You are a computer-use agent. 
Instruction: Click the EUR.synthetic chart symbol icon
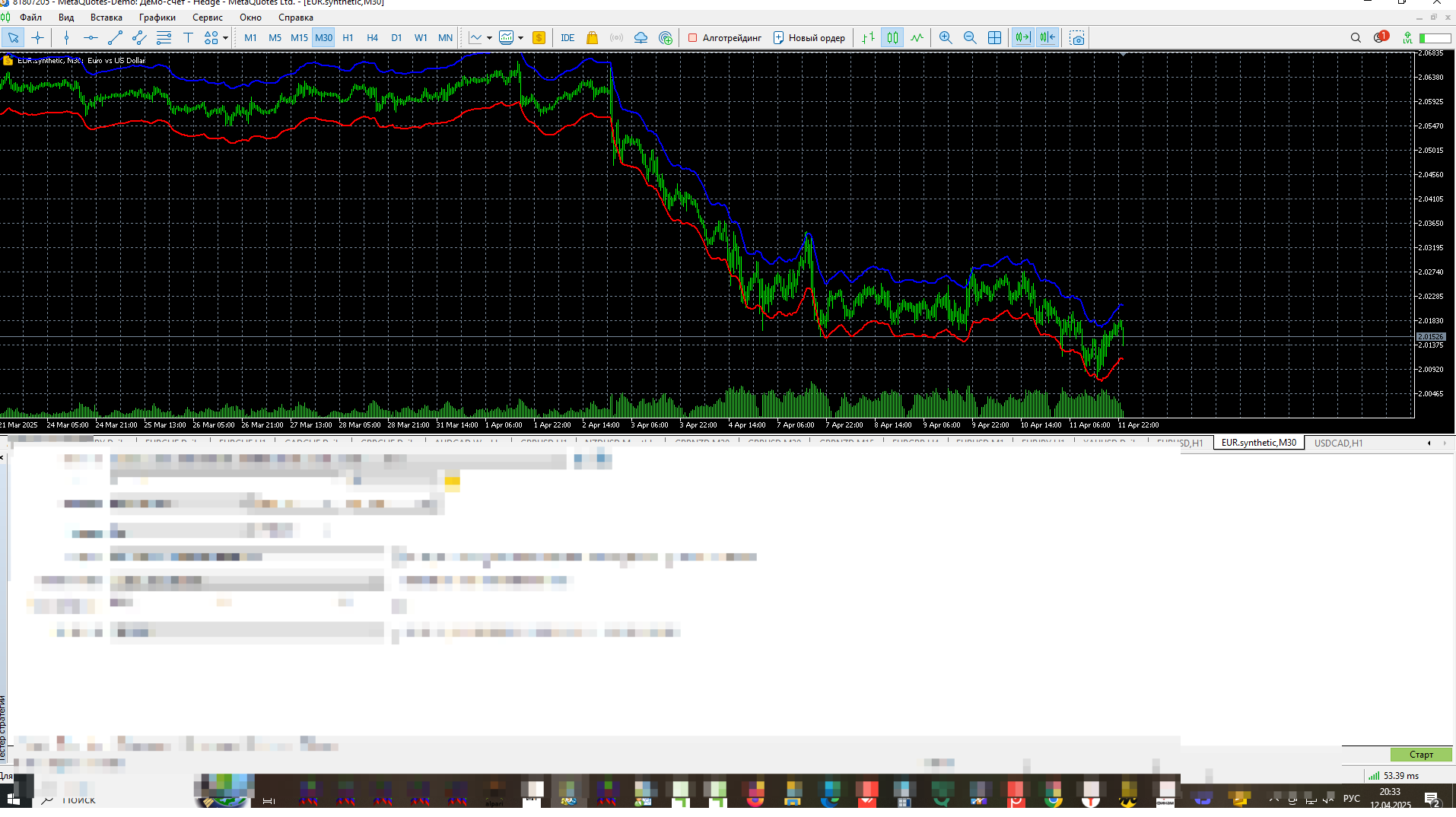pos(8,60)
